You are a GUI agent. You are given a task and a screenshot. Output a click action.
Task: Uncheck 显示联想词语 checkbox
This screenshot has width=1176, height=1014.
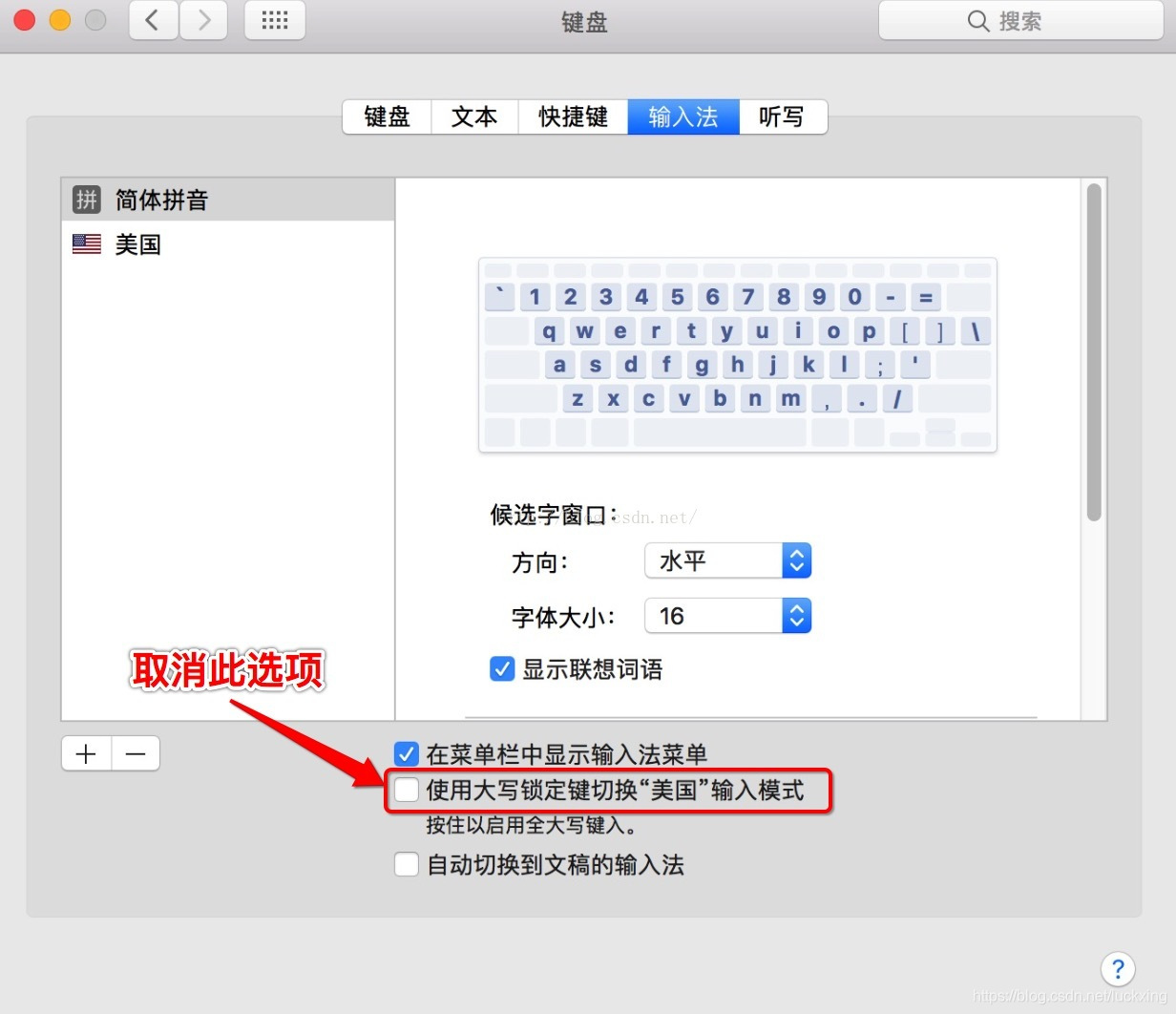502,668
